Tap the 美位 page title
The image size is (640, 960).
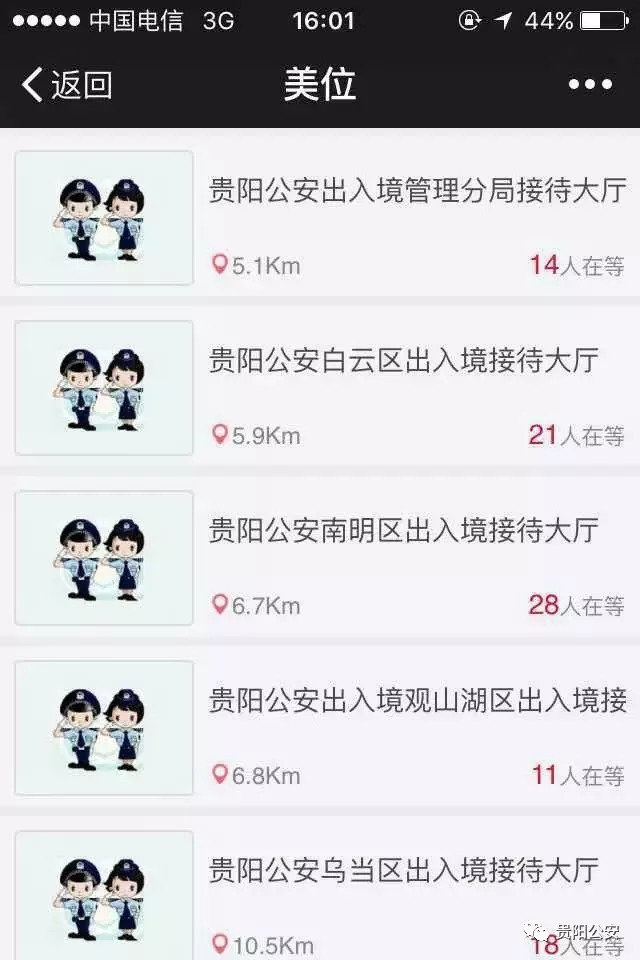pyautogui.click(x=320, y=84)
